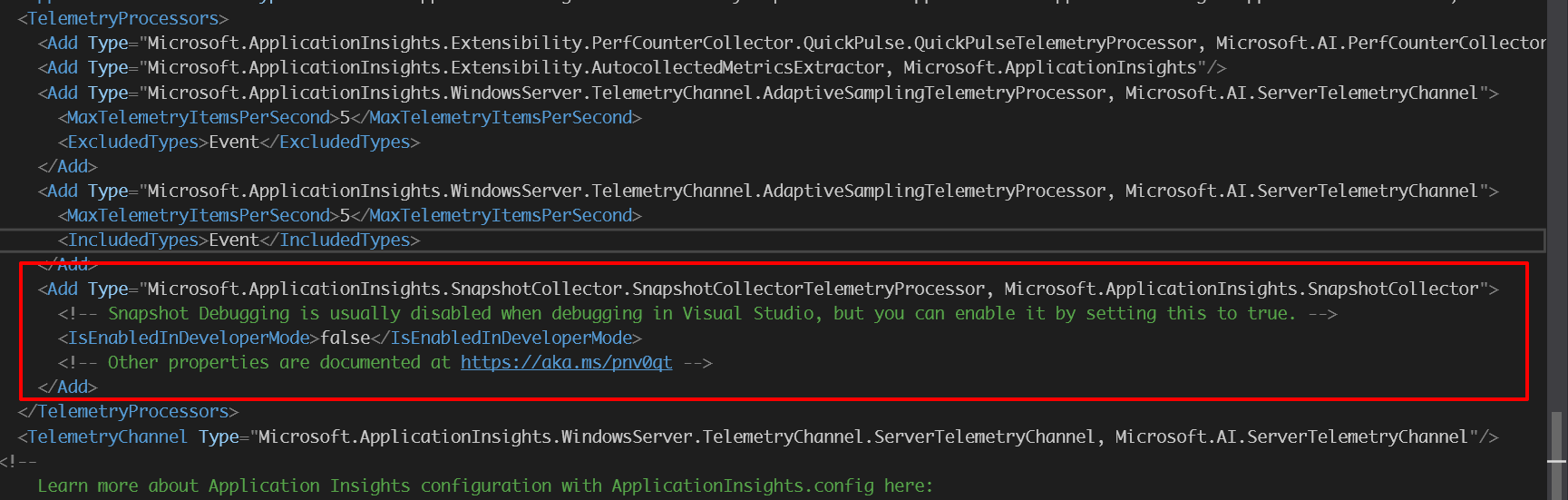Image resolution: width=1568 pixels, height=500 pixels.
Task: Click the opening TelemetryProcessors tag
Action: click(123, 18)
